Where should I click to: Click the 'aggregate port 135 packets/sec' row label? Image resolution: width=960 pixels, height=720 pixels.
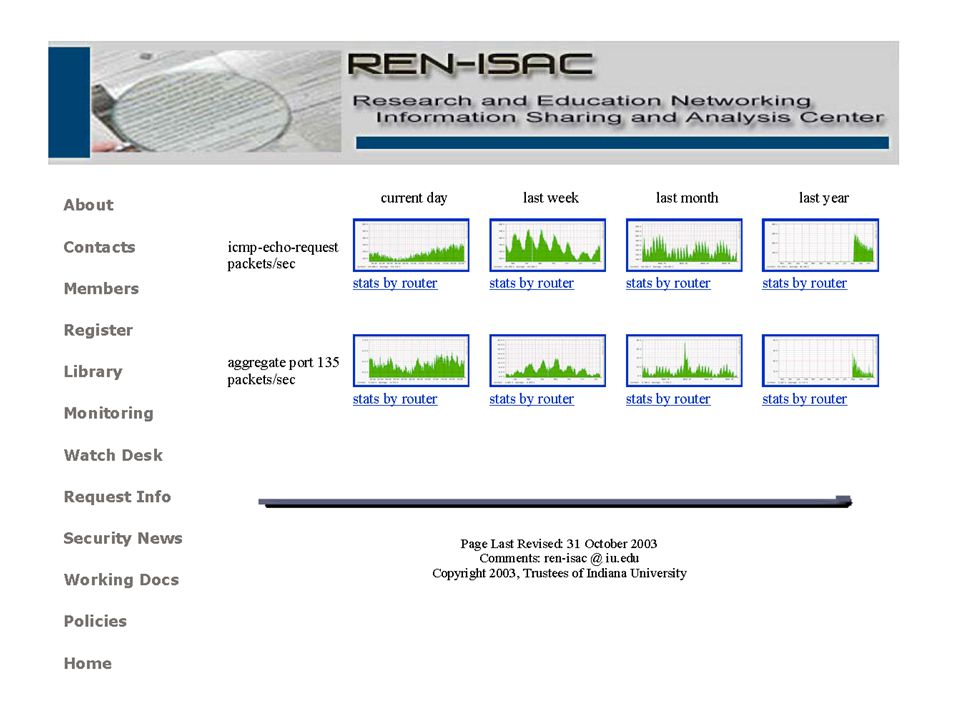pyautogui.click(x=283, y=371)
